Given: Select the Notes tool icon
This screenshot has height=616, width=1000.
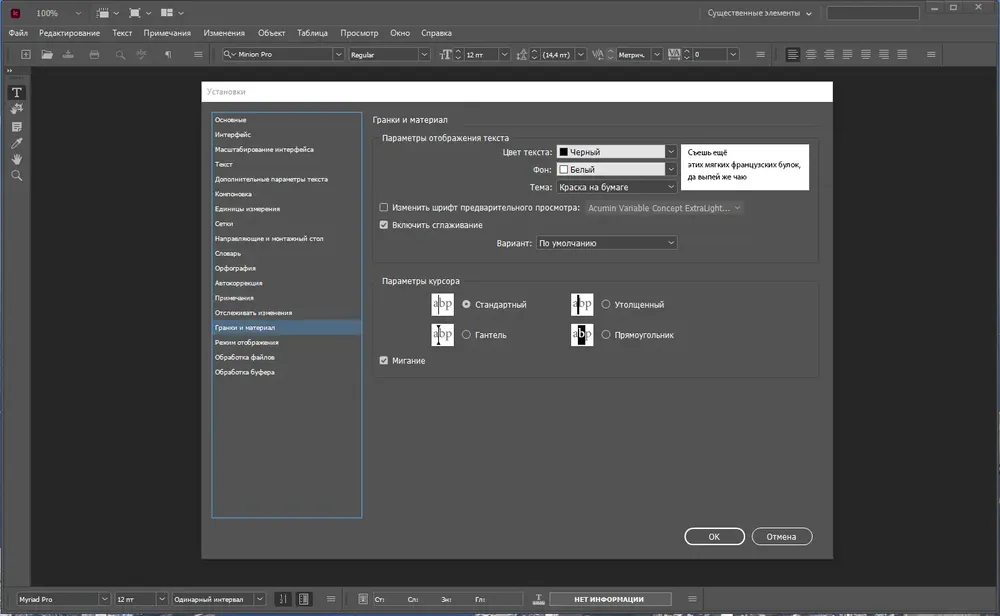Looking at the screenshot, I should 17,127.
